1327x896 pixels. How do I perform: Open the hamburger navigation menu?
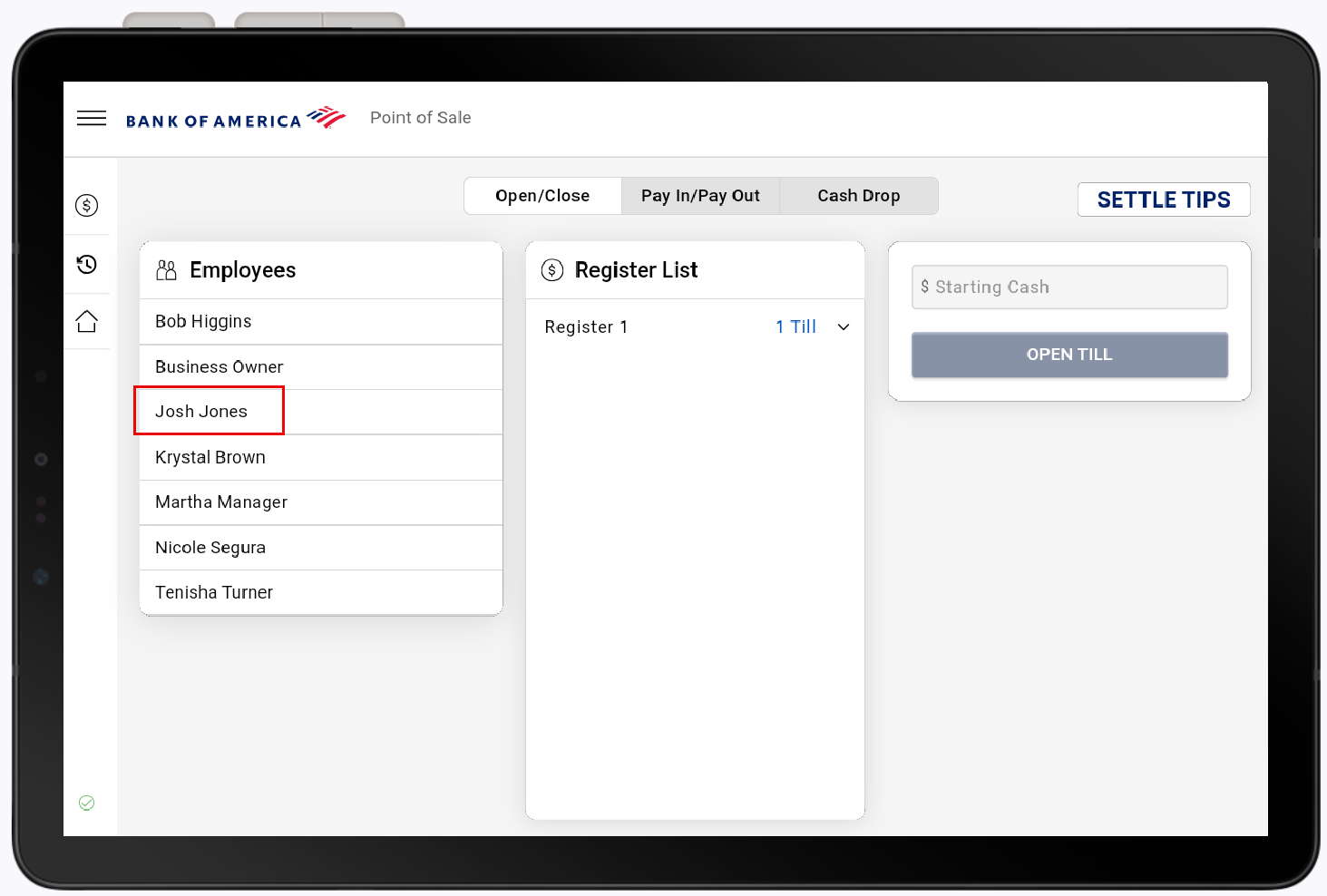91,118
